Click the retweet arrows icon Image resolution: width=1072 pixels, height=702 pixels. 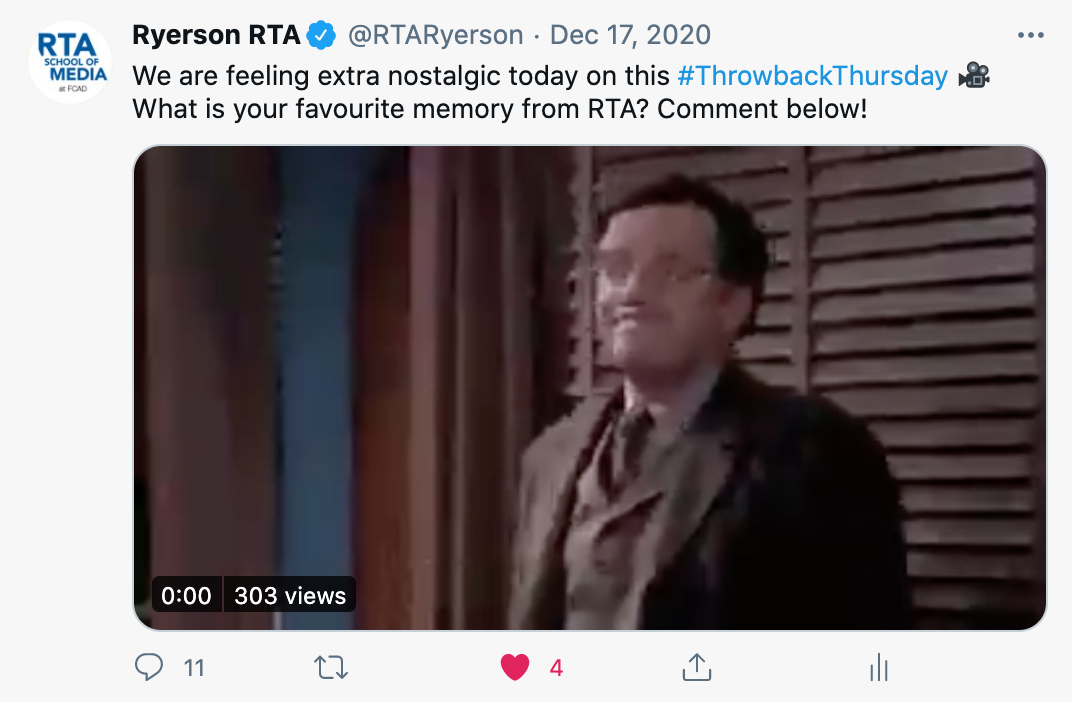[x=331, y=667]
